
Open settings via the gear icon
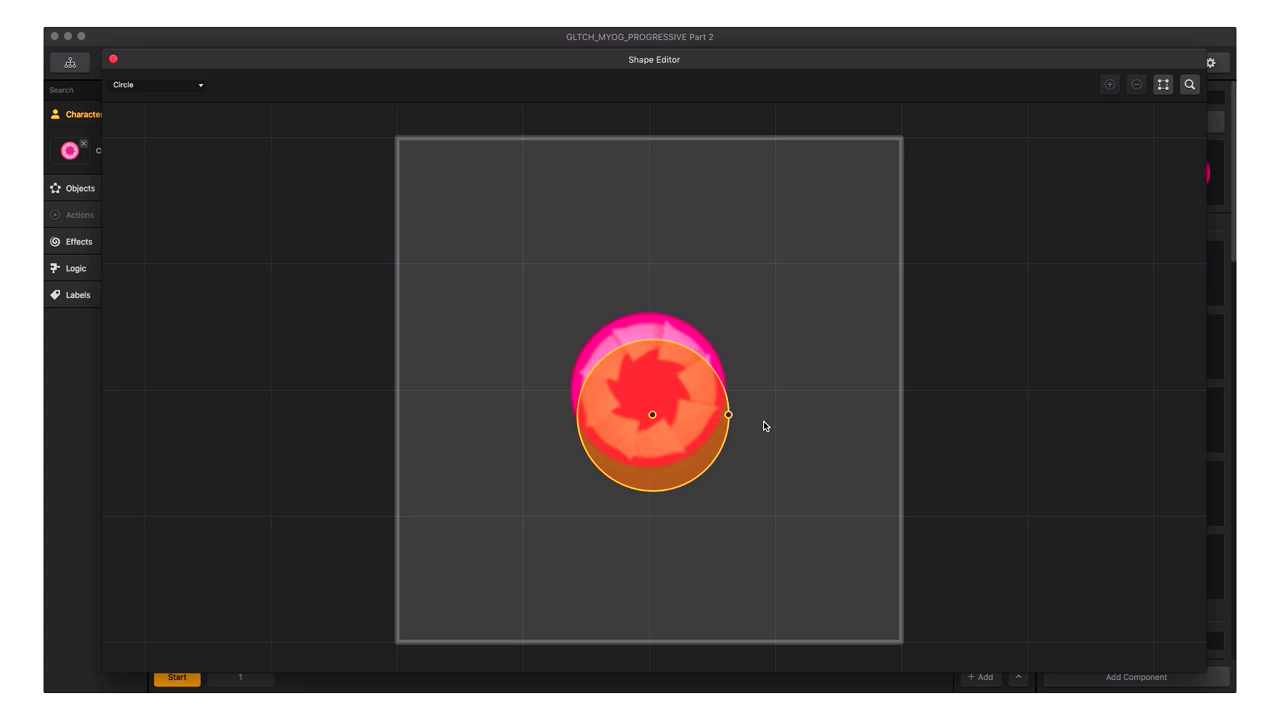(1211, 62)
